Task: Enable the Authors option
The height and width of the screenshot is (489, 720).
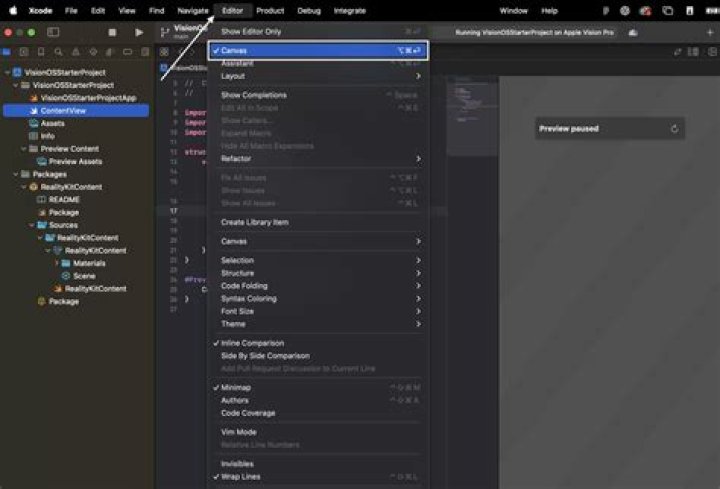Action: (x=318, y=400)
